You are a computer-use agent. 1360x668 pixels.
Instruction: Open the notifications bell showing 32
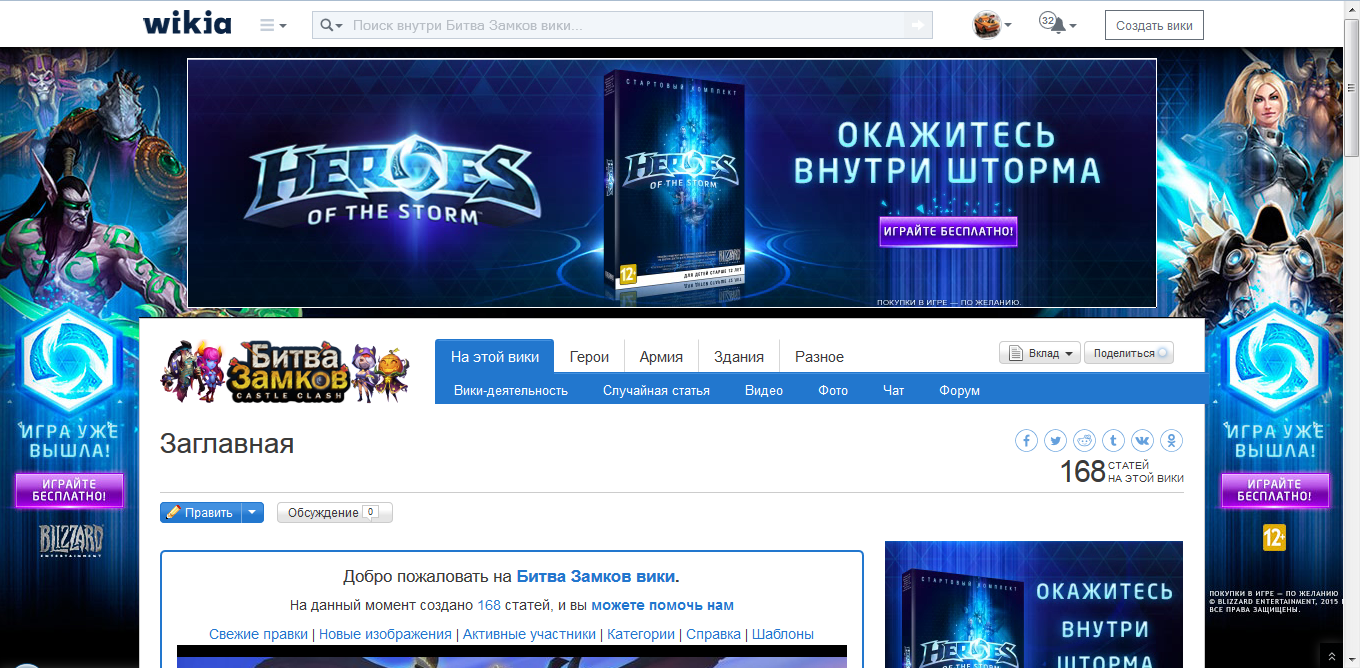point(1058,24)
